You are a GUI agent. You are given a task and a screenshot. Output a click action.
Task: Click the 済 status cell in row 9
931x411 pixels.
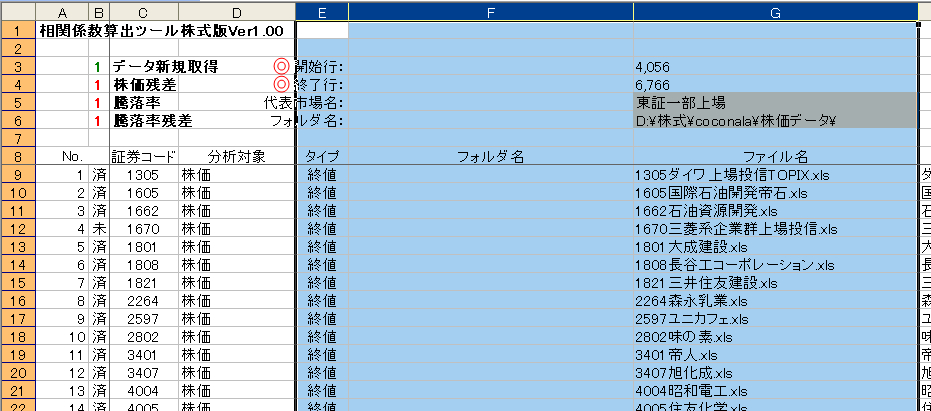click(99, 175)
